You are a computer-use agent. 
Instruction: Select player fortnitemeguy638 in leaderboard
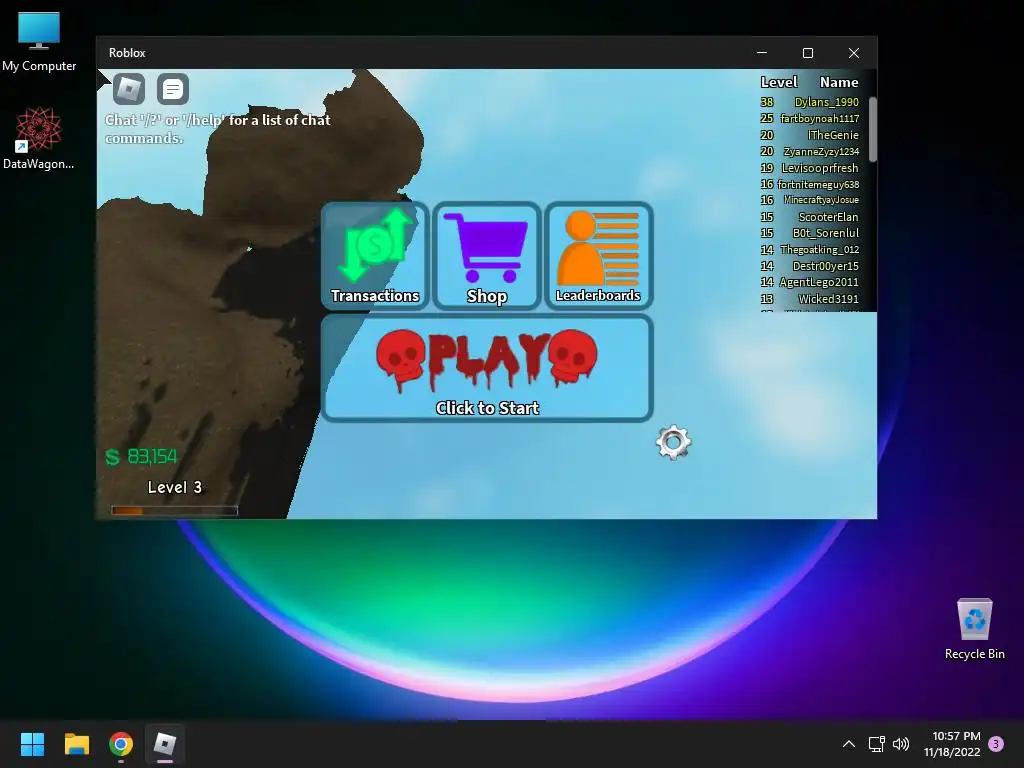[818, 184]
